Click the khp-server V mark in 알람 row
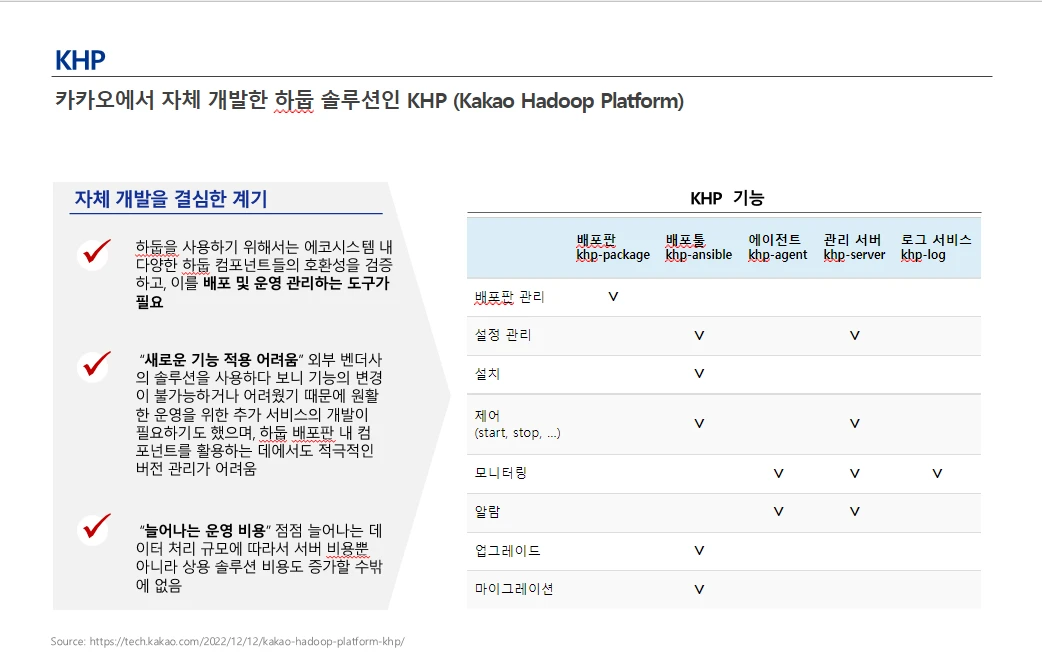This screenshot has height=661, width=1042. tap(855, 512)
